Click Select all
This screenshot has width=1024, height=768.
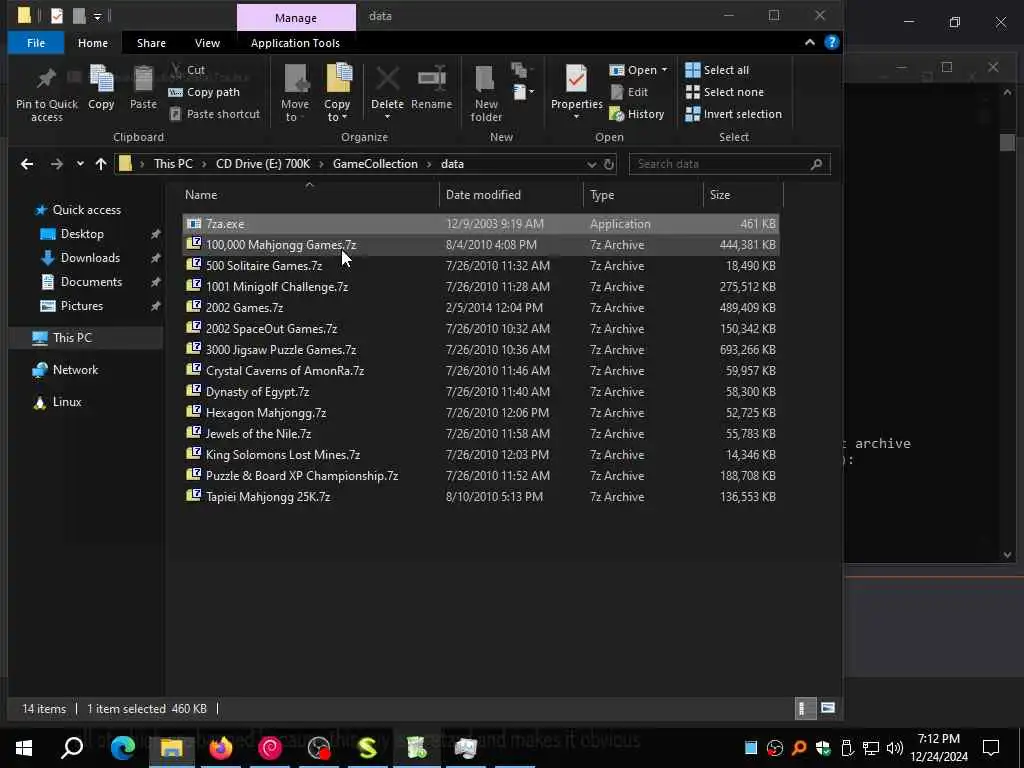tap(717, 70)
